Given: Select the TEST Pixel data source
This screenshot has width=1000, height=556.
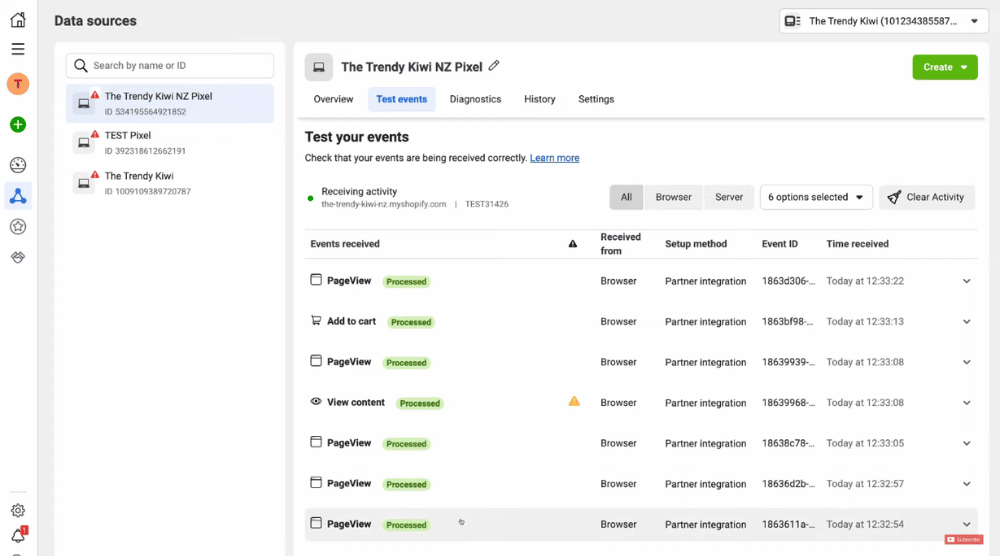Looking at the screenshot, I should [x=170, y=143].
